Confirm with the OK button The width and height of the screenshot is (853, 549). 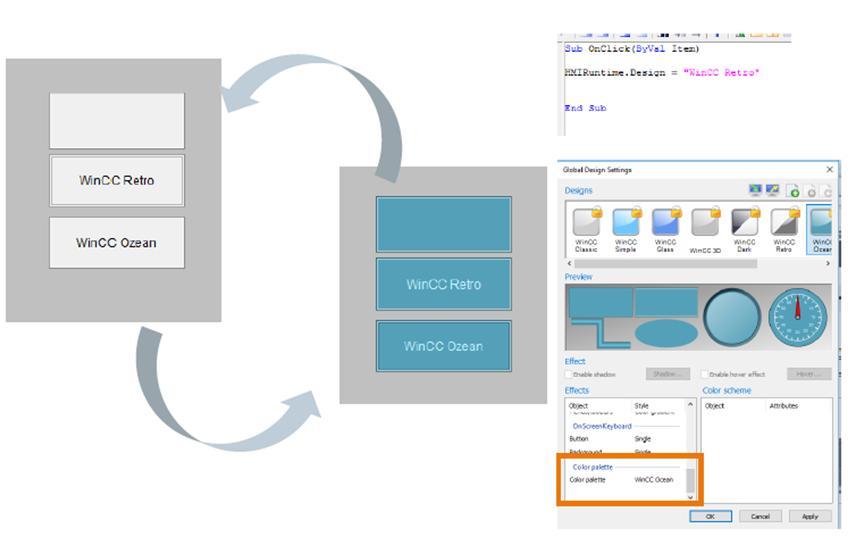click(x=710, y=516)
